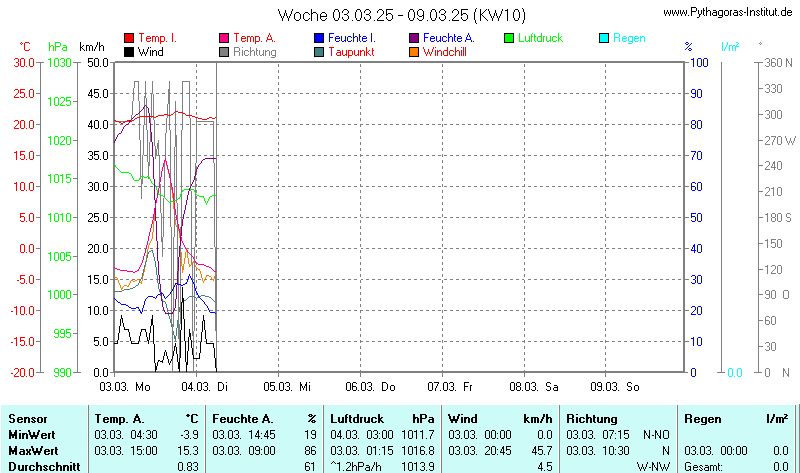Select the 03.03. Mo date label
800x473 pixels.
click(x=125, y=386)
